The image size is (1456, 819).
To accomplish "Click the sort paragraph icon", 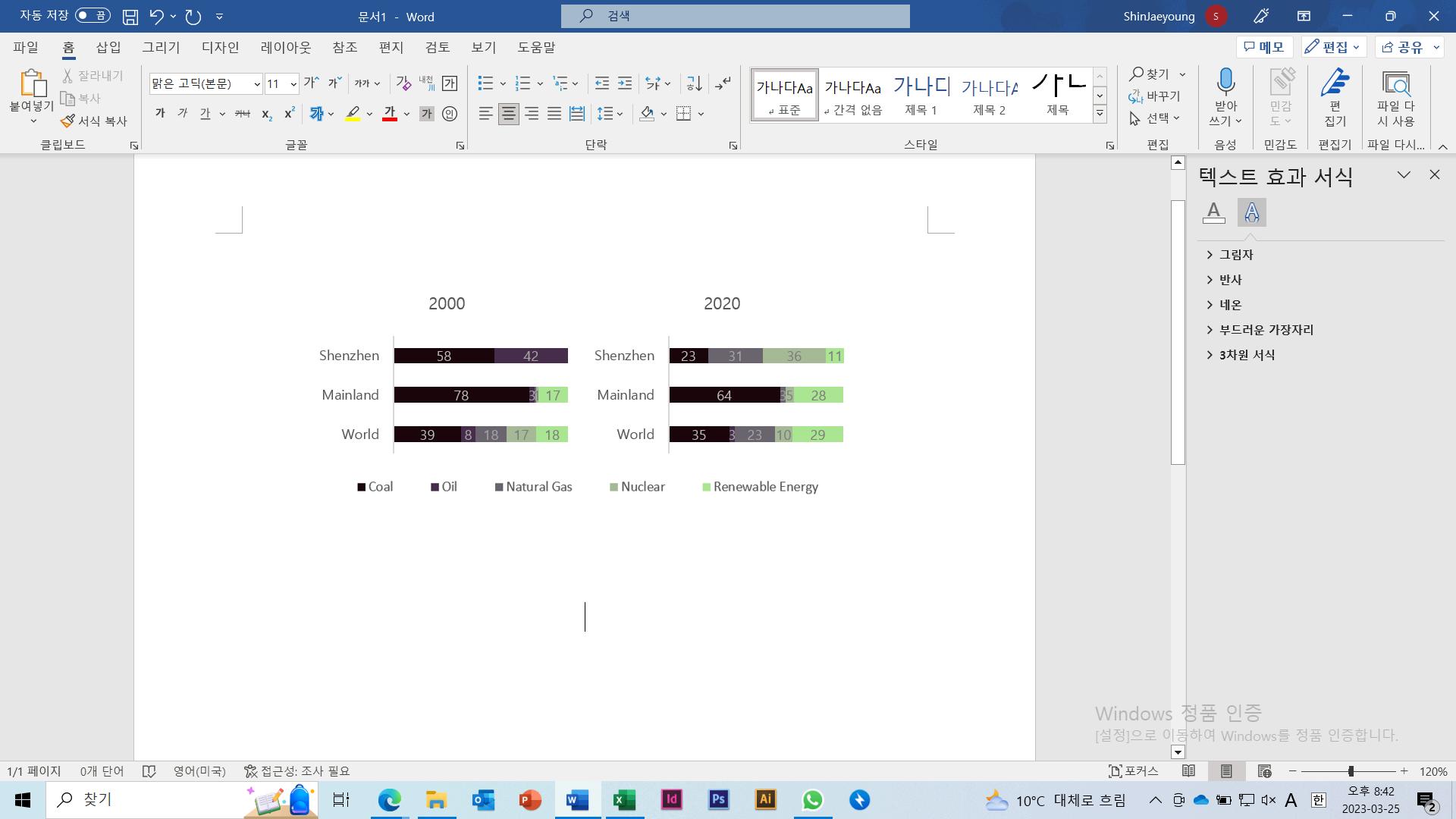I will pos(694,83).
